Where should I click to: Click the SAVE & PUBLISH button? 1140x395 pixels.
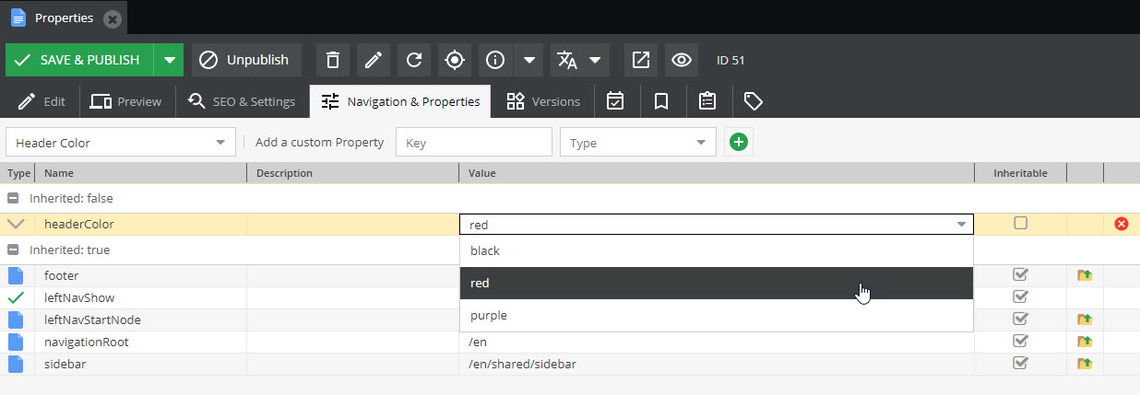tap(79, 60)
